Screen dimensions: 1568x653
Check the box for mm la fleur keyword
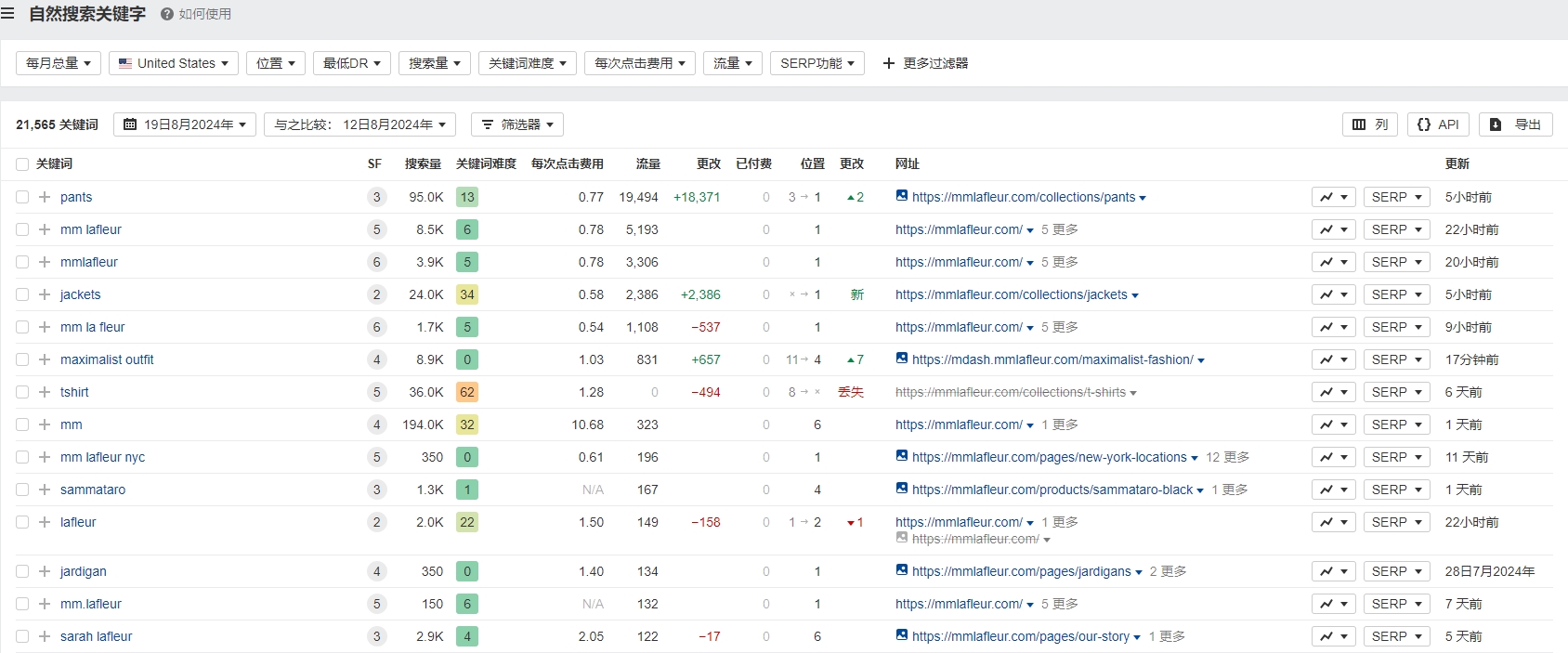[x=22, y=327]
